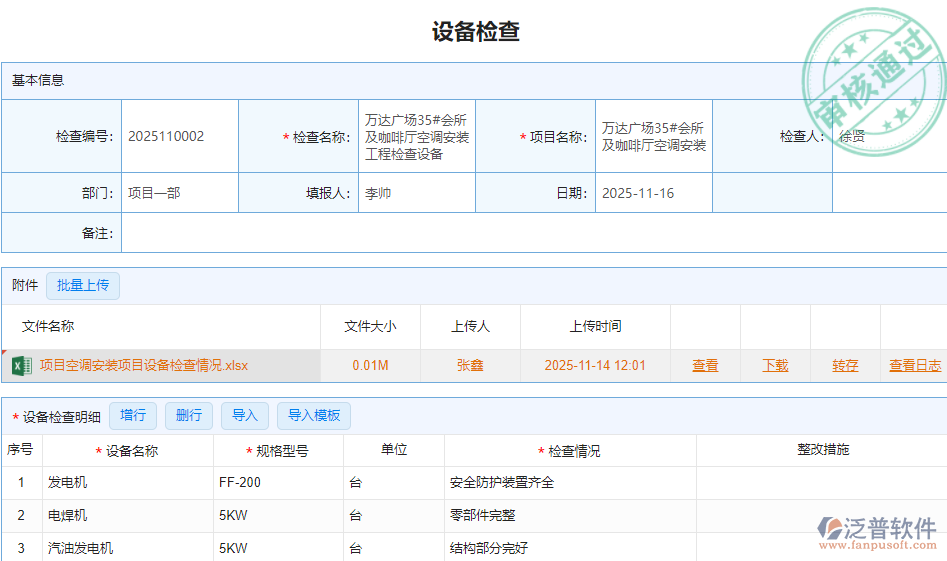Add a row with 增行 button
Image resolution: width=947 pixels, height=561 pixels.
click(x=133, y=416)
